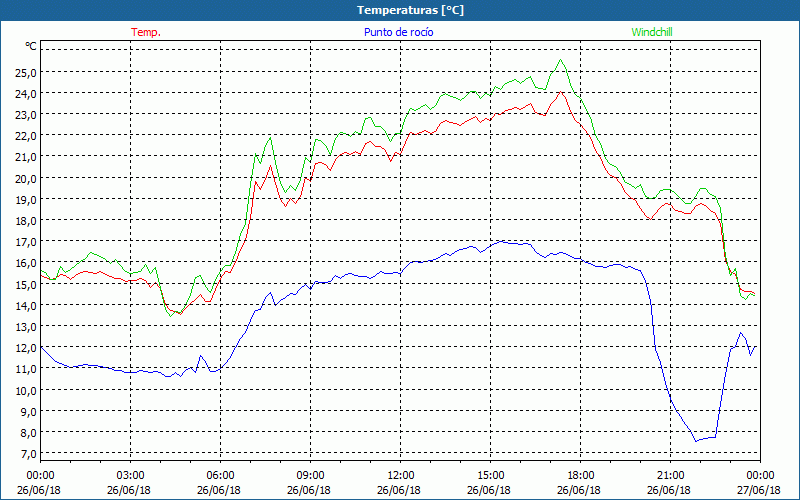Click the 09:00 time axis label
Image resolution: width=800 pixels, height=500 pixels.
pyautogui.click(x=310, y=476)
